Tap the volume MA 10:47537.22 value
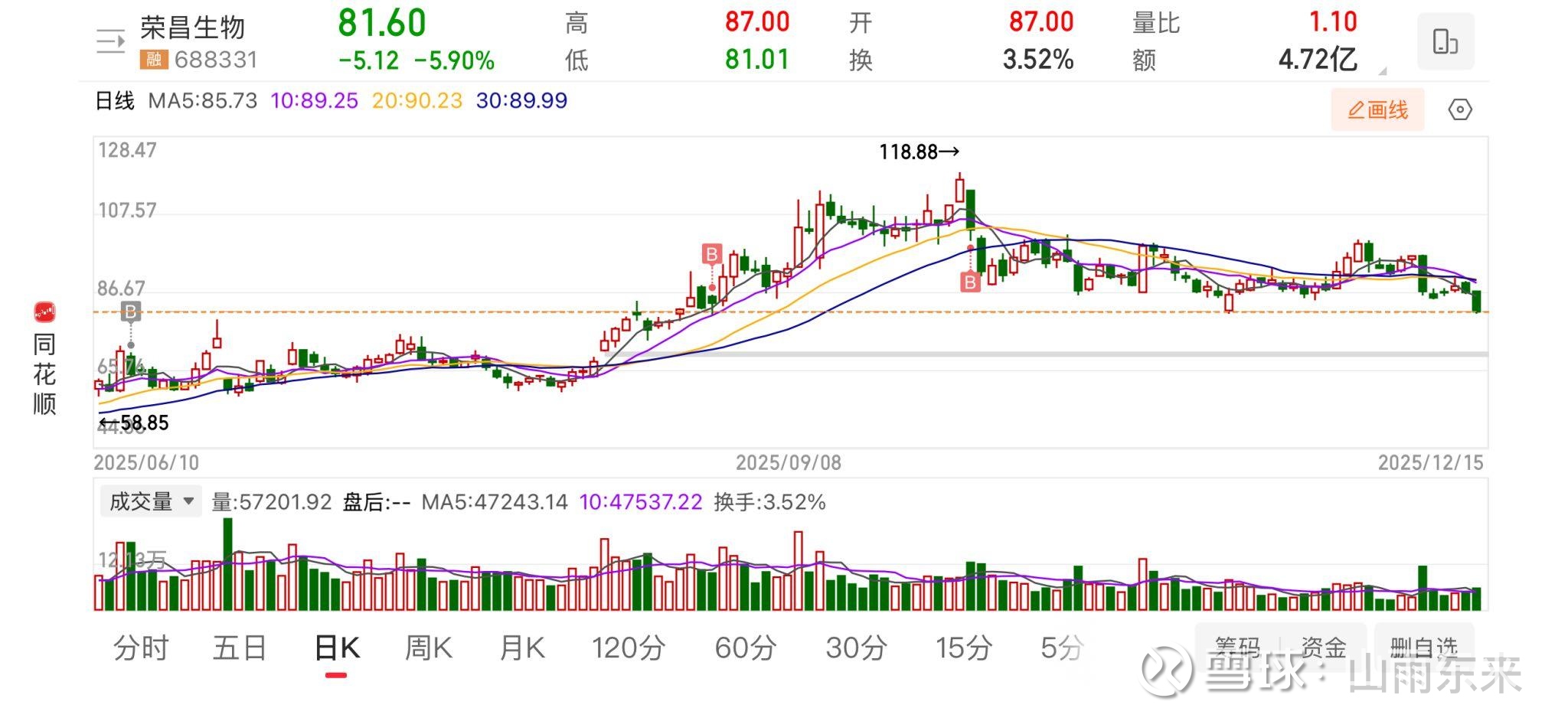The image size is (1568, 721). pos(641,502)
